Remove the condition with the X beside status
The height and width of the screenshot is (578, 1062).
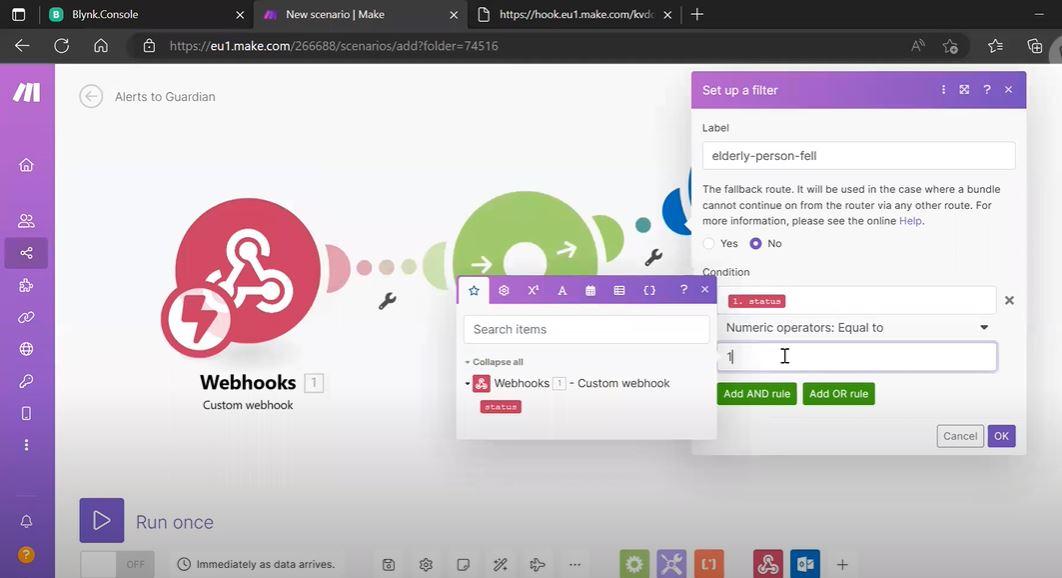click(1009, 300)
